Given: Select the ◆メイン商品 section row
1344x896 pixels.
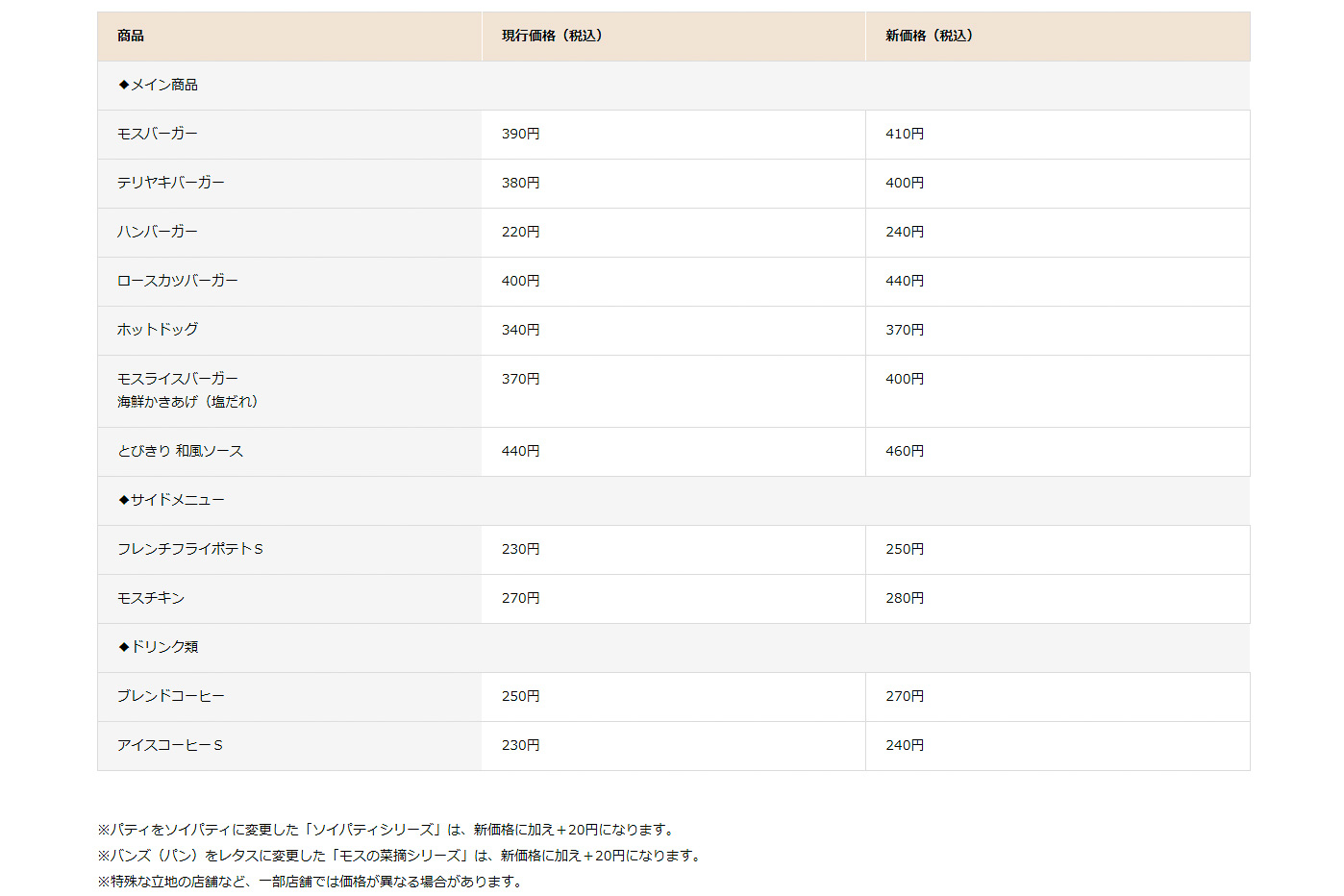Looking at the screenshot, I should (x=673, y=86).
